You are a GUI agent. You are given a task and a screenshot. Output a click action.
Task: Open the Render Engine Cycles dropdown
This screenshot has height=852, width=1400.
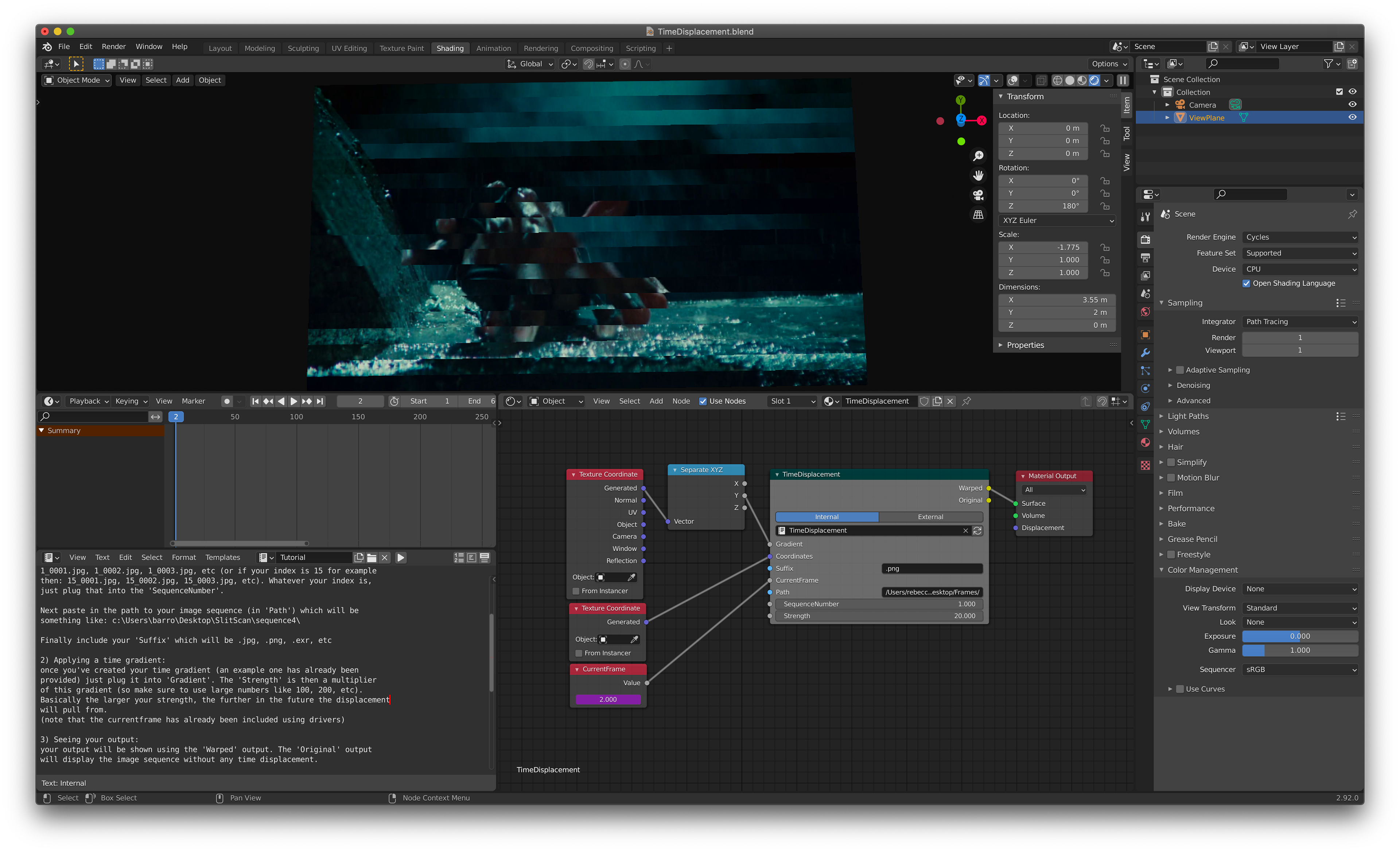[x=1300, y=237]
